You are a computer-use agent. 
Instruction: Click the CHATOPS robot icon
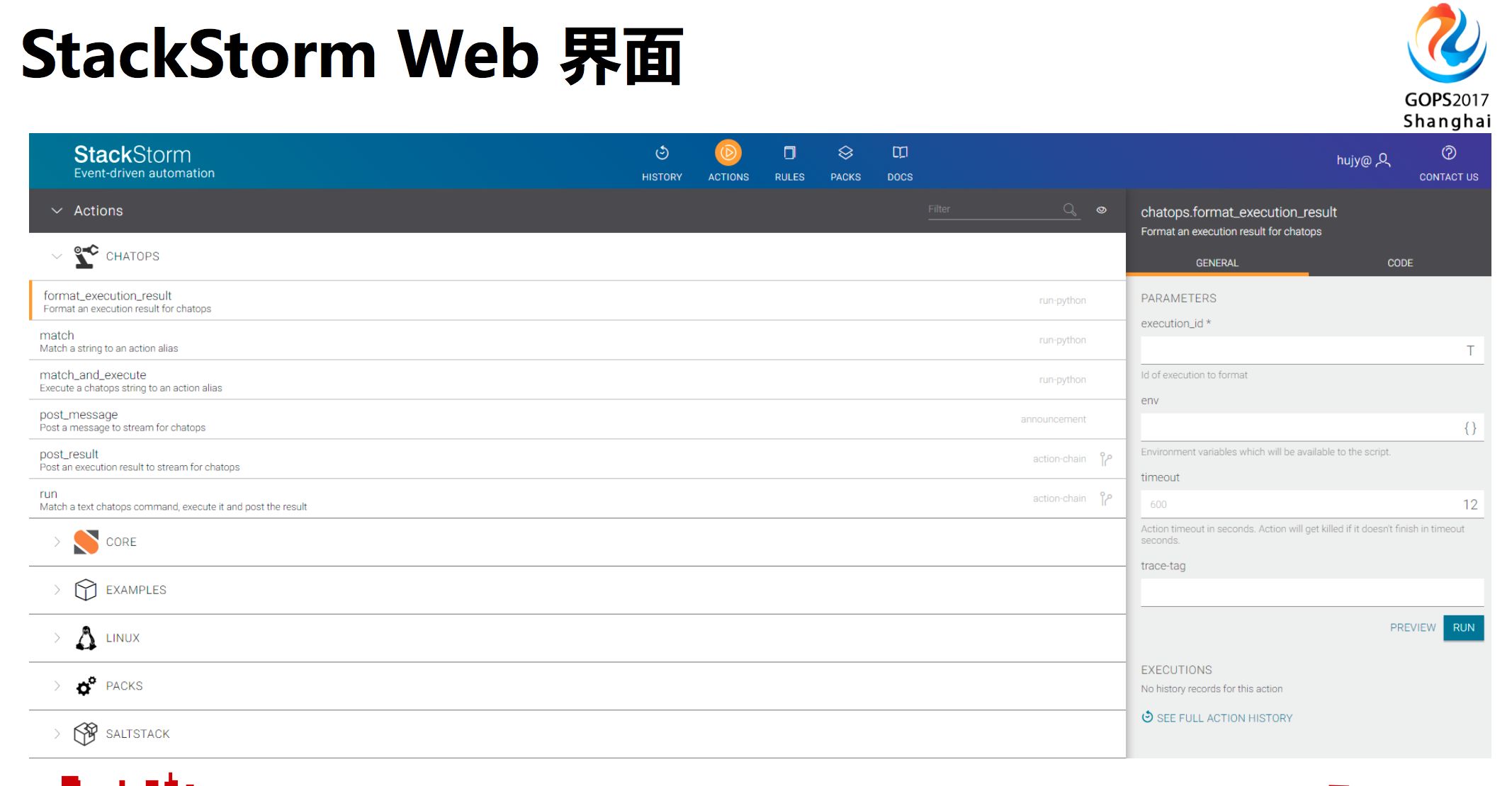(x=85, y=256)
